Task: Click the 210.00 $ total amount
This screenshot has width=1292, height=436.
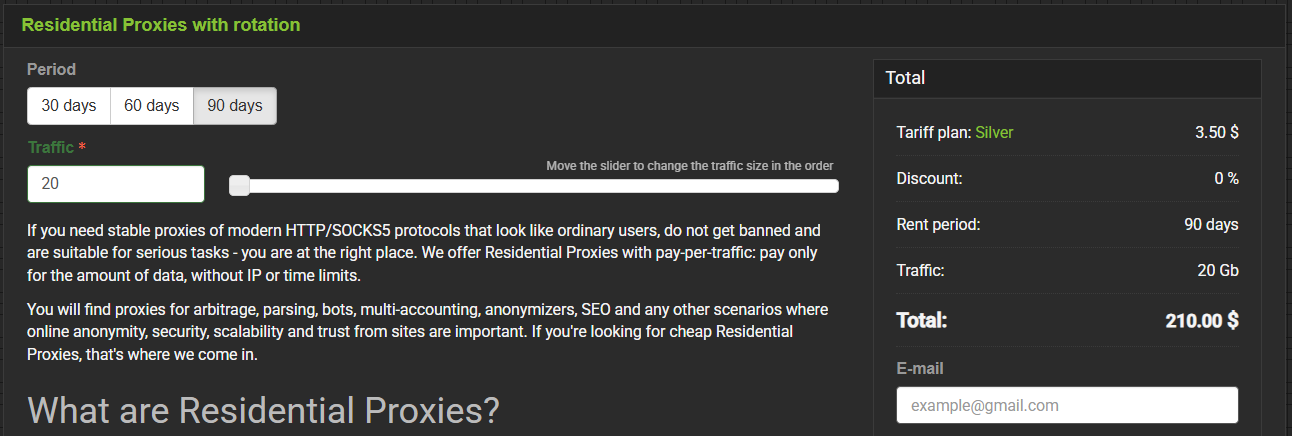Action: [x=1202, y=321]
